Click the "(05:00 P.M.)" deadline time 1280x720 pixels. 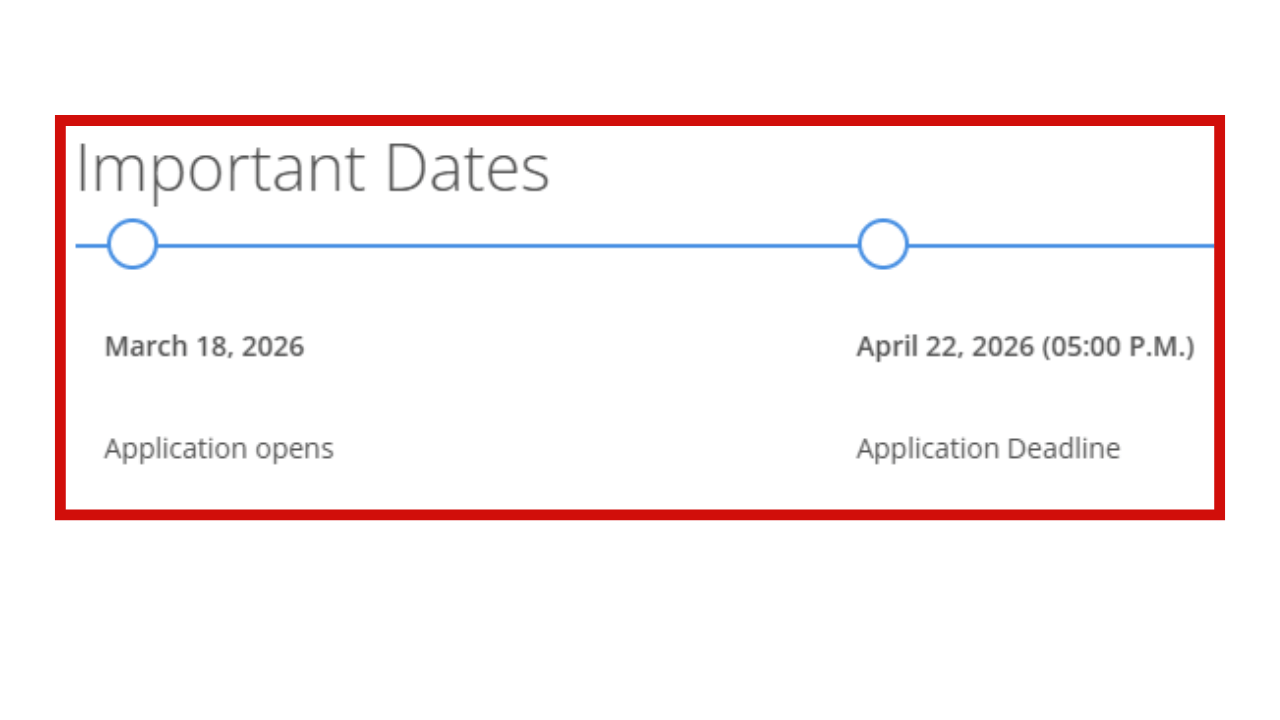[x=1117, y=347]
